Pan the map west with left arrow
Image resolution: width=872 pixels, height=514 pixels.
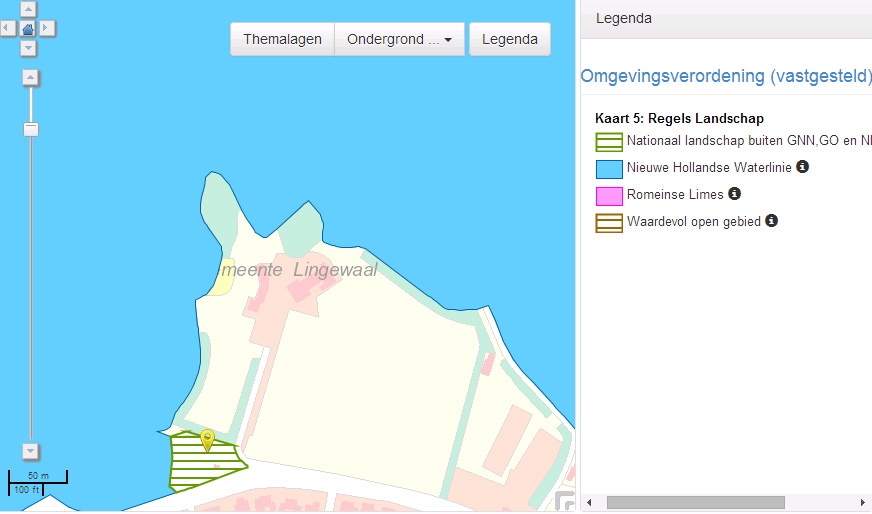click(8, 28)
